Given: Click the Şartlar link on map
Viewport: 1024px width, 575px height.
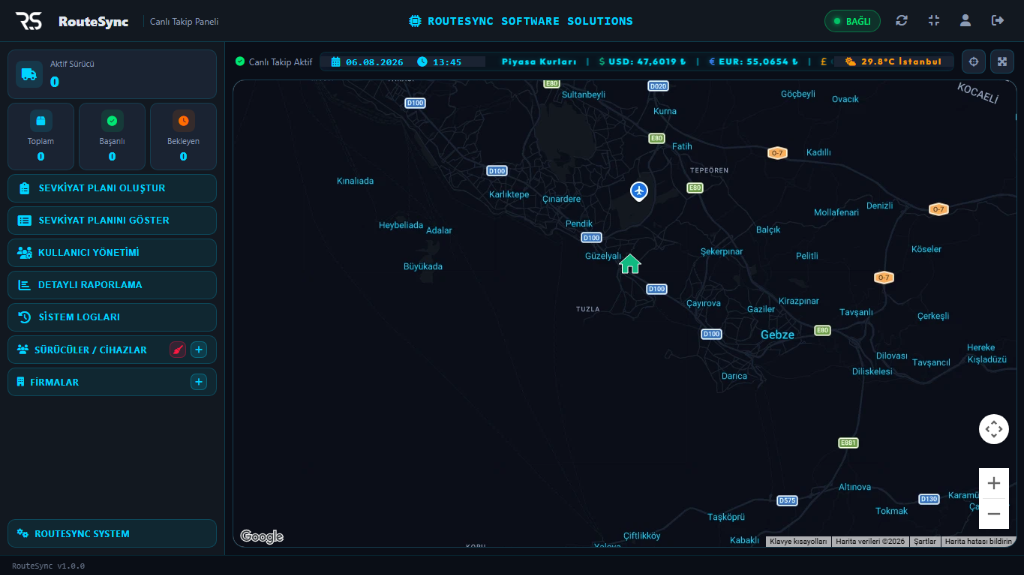Looking at the screenshot, I should [925, 541].
